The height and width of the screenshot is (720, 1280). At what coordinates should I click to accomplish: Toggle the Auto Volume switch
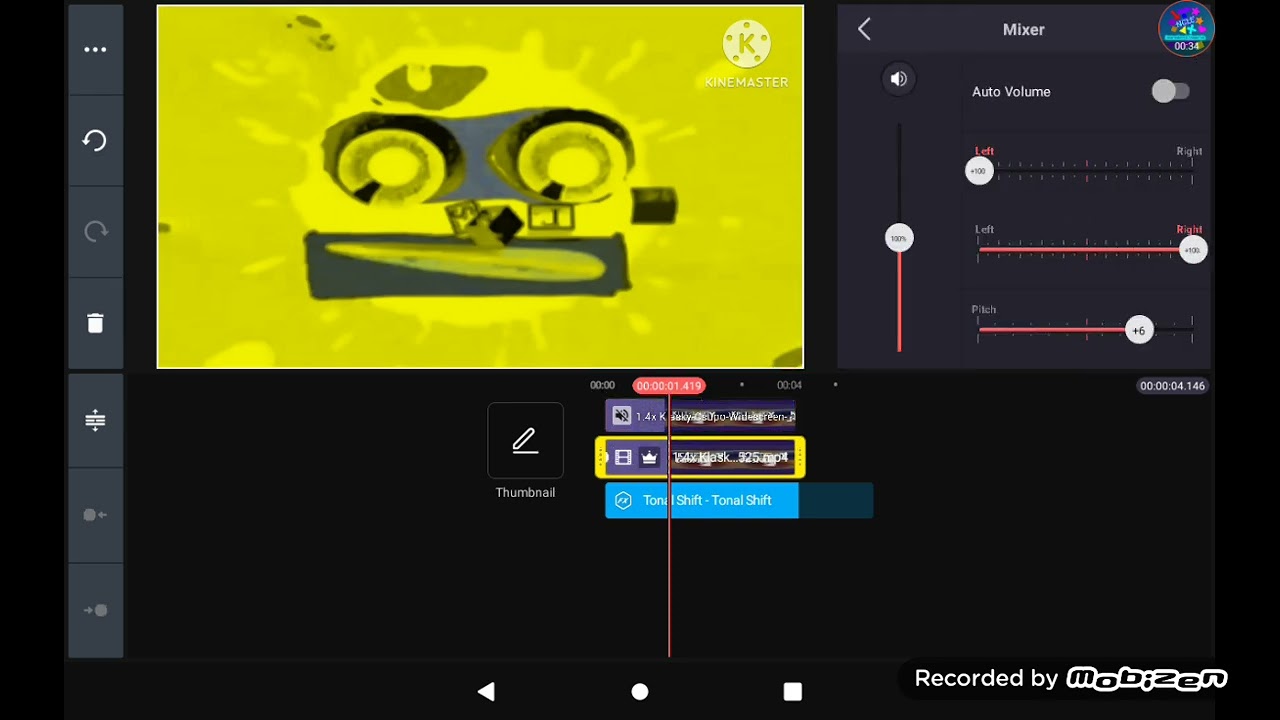click(x=1170, y=91)
